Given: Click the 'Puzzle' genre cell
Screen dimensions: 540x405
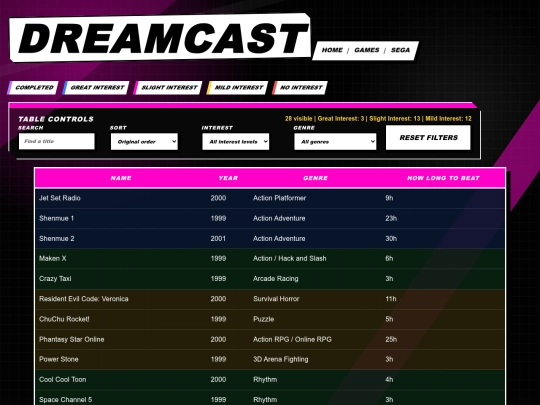Looking at the screenshot, I should tap(263, 319).
